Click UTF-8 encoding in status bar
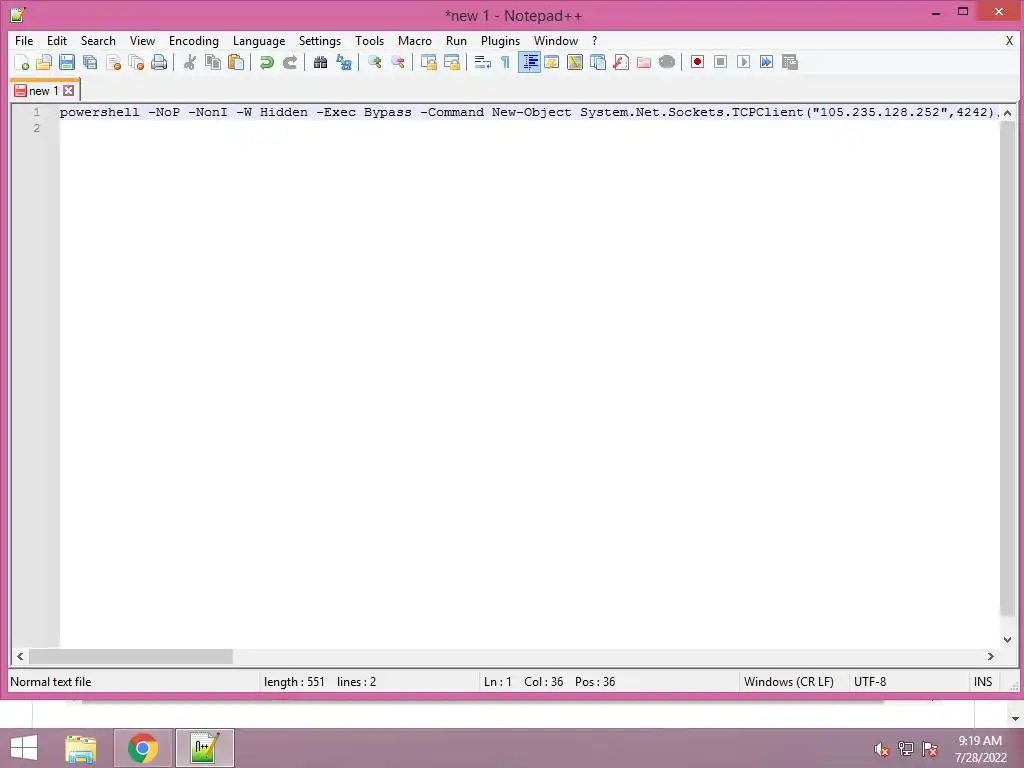1024x768 pixels. (870, 682)
